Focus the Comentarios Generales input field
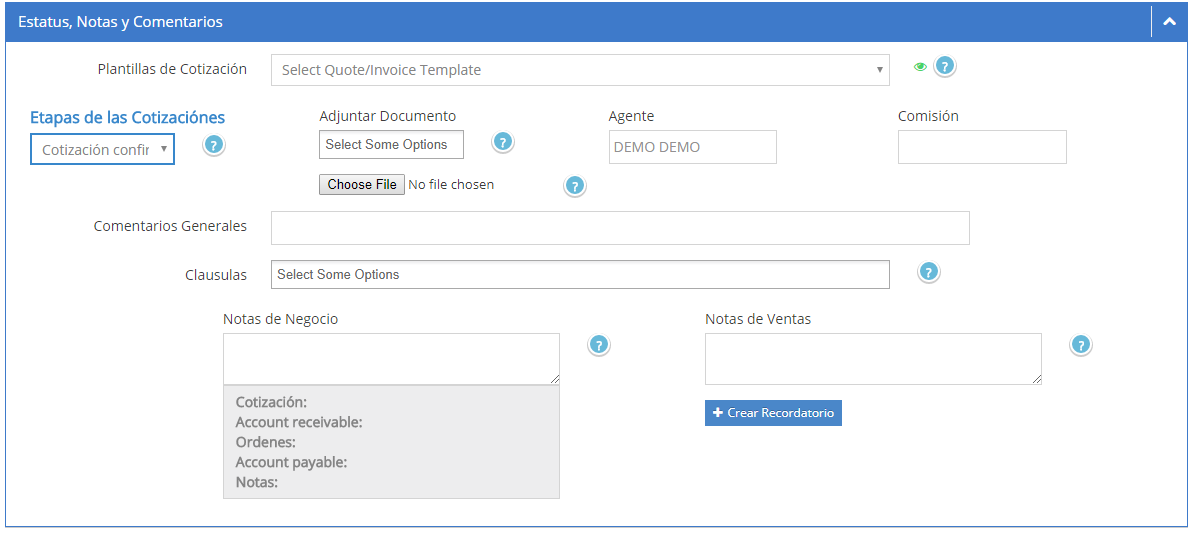Screen dimensions: 1200x535 [x=620, y=228]
